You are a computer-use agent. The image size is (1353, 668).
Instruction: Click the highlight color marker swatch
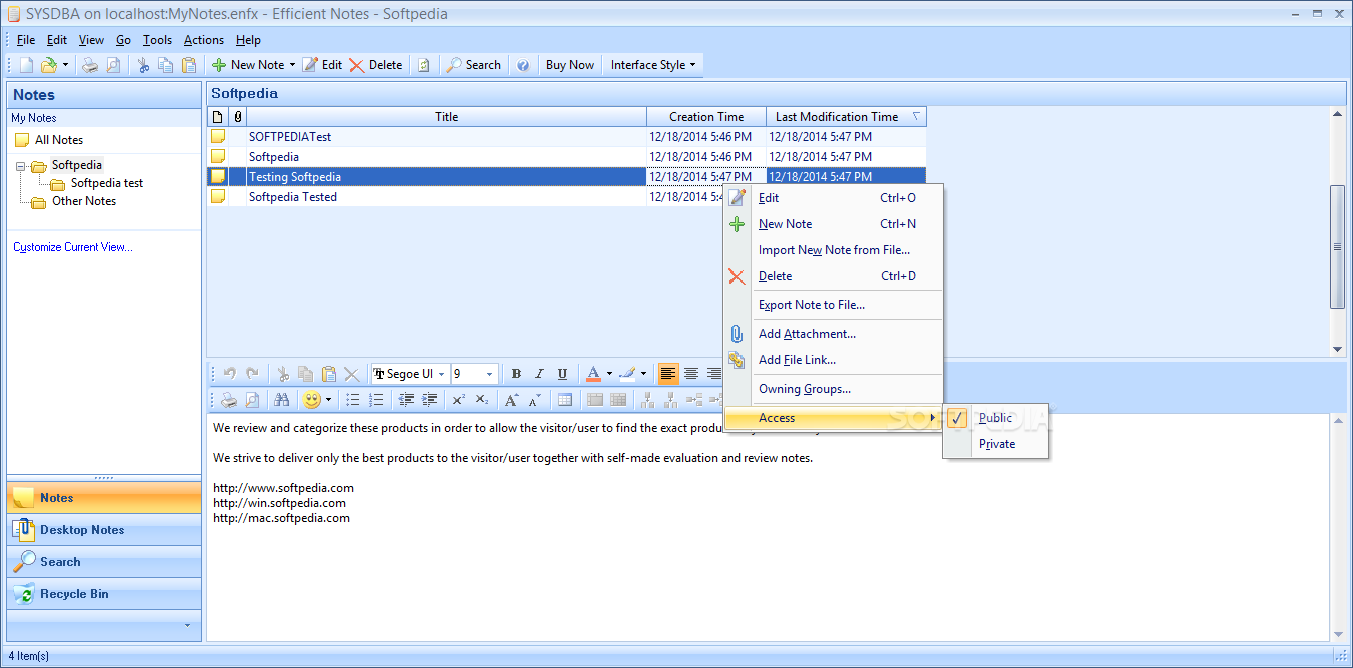pos(627,374)
